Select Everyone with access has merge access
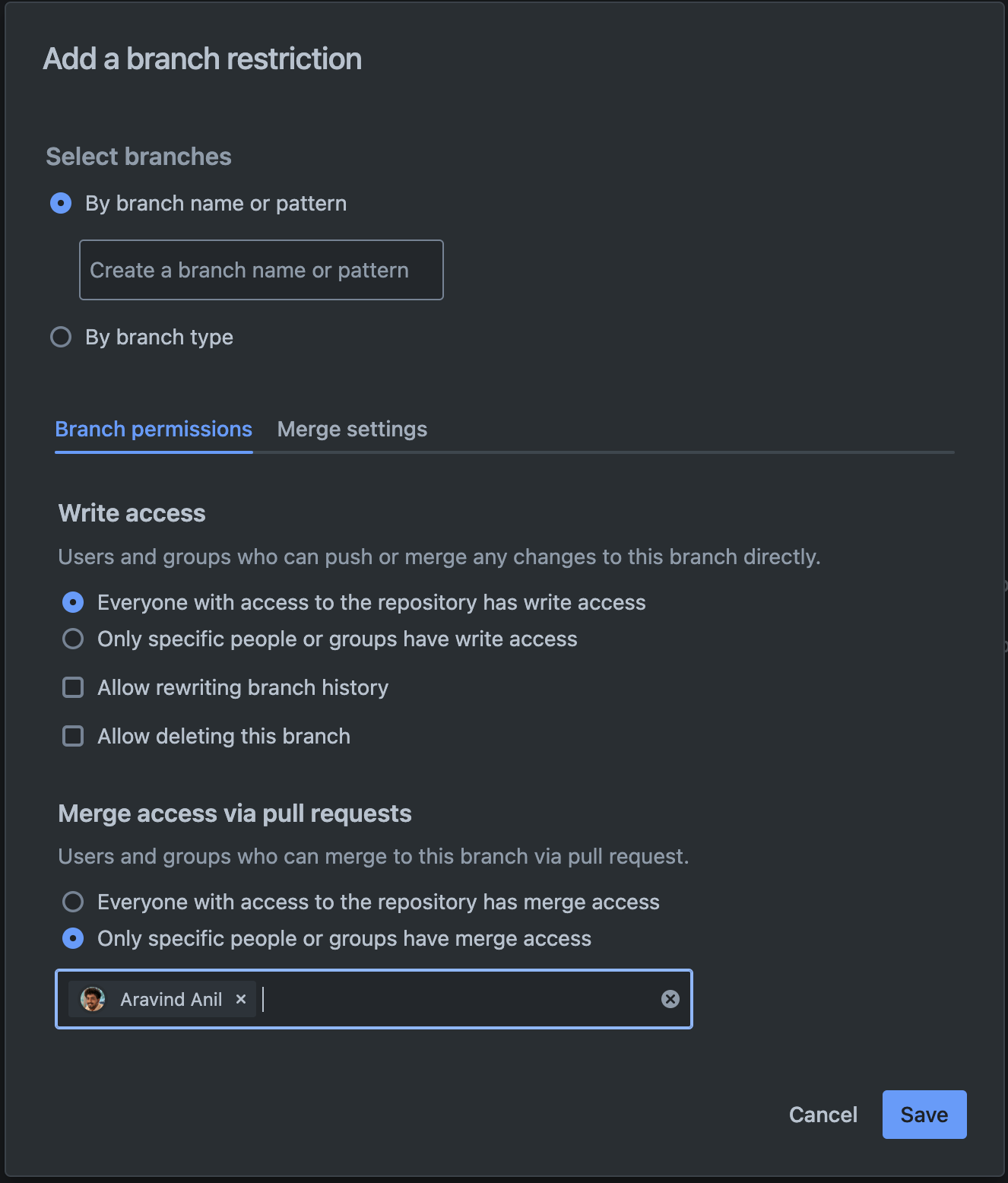Screen dimensions: 1008x1183 click(x=73, y=902)
